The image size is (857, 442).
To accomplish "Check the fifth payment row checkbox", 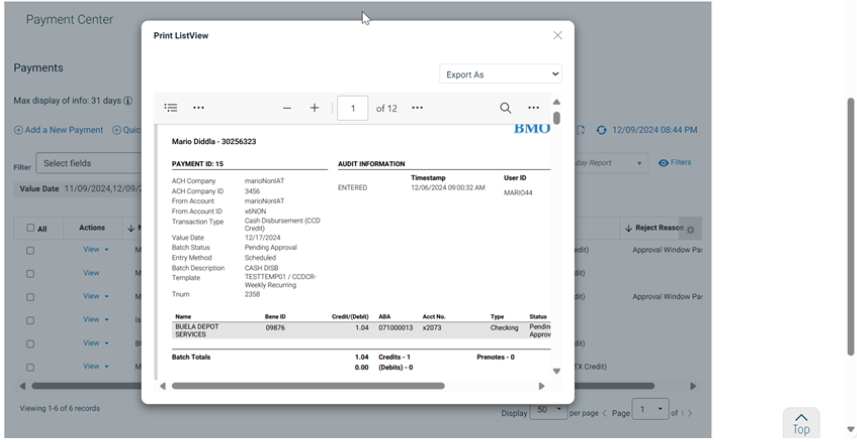I will [x=30, y=344].
